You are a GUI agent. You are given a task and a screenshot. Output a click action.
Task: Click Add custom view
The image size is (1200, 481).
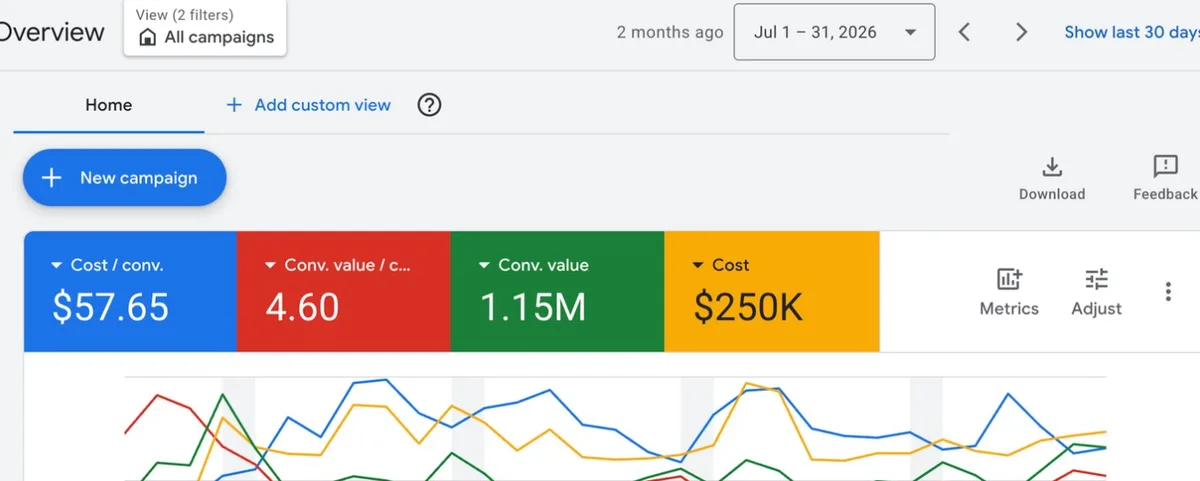point(309,105)
